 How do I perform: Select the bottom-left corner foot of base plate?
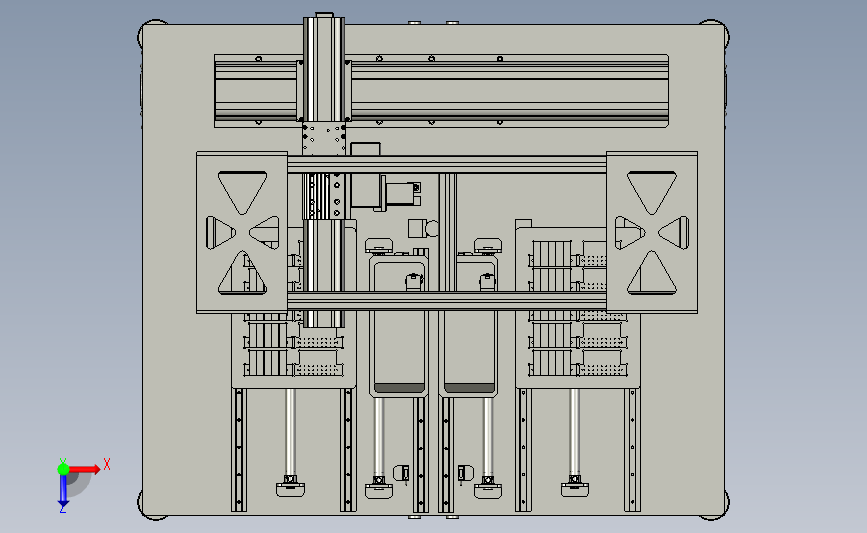click(x=149, y=508)
